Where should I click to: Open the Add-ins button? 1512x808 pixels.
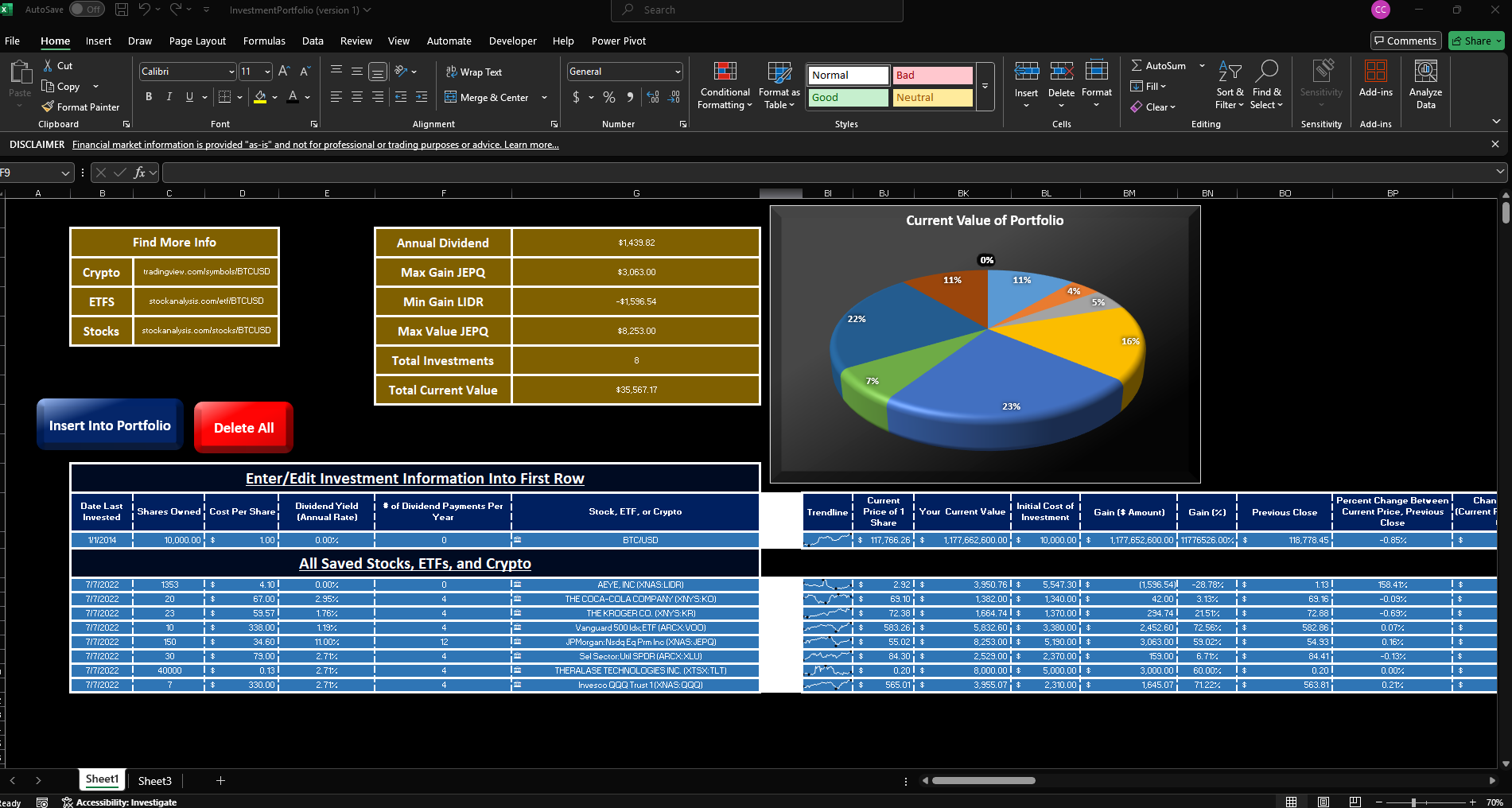click(1375, 80)
